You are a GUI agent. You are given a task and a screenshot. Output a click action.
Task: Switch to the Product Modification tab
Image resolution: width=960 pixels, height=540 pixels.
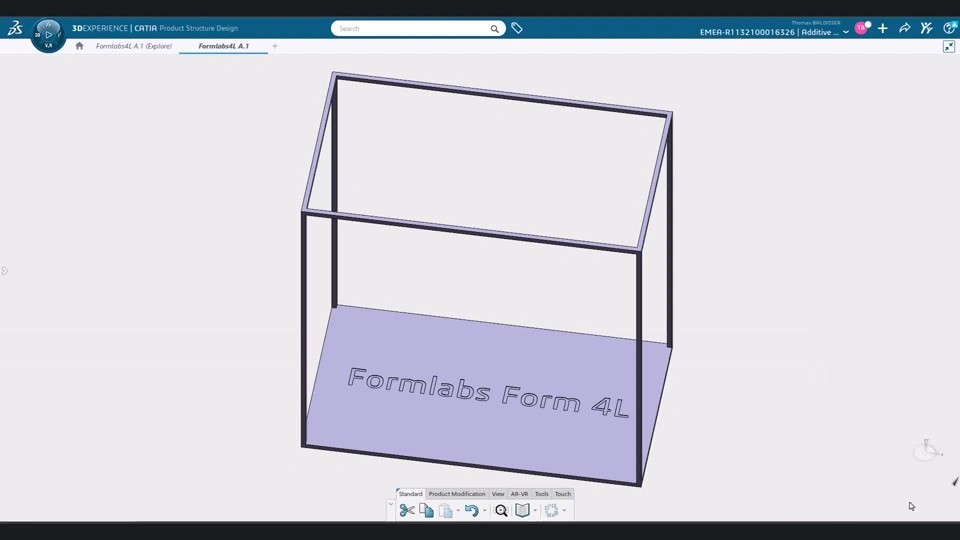[x=457, y=493]
